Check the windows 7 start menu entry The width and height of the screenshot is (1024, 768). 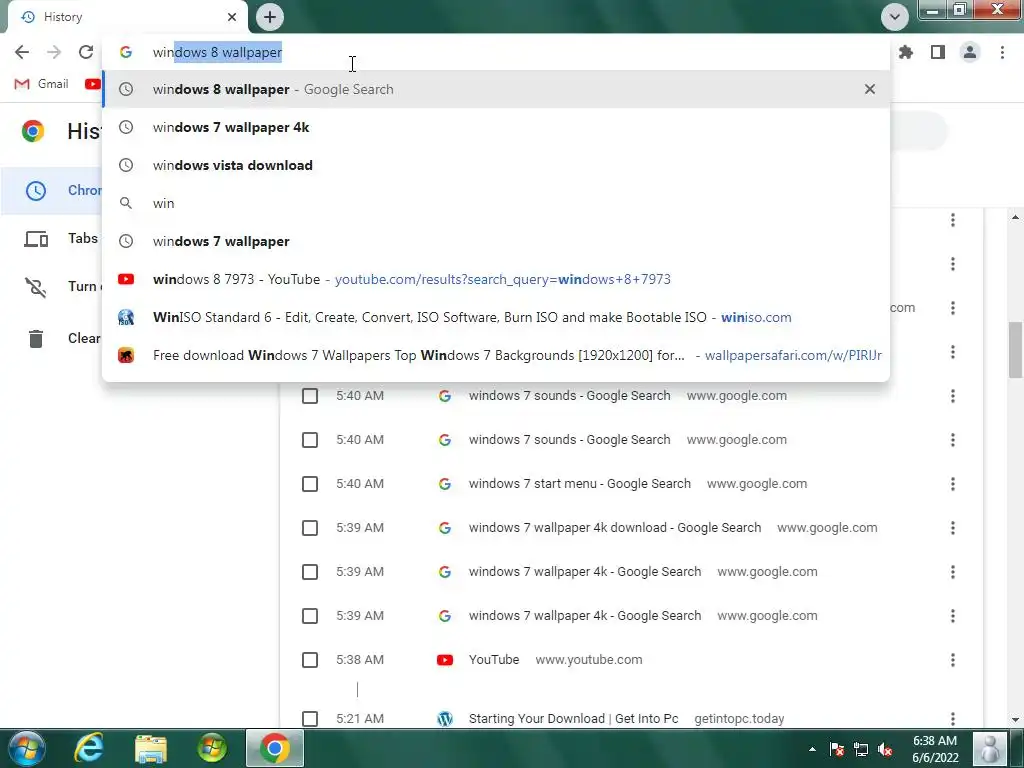(x=310, y=484)
